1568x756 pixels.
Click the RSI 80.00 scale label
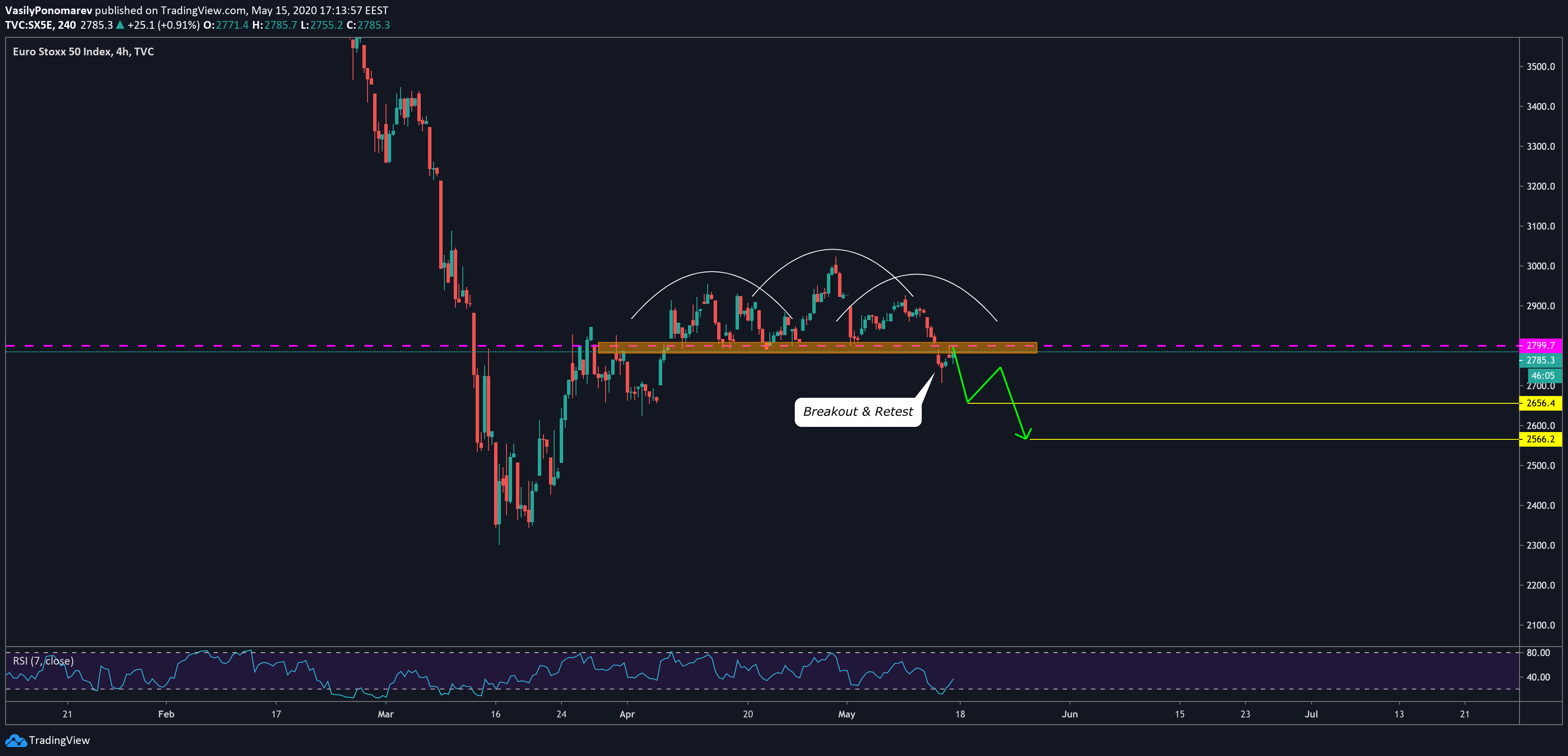[1538, 653]
